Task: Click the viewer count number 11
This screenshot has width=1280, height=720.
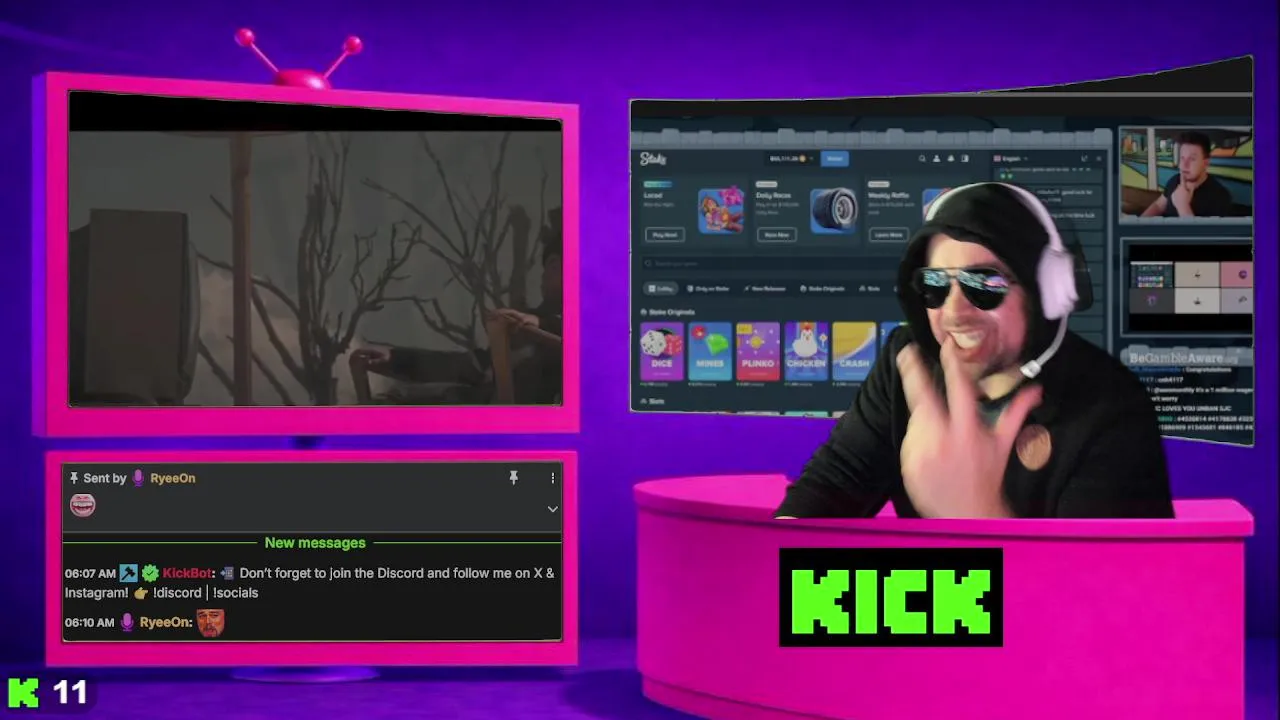Action: point(71,692)
